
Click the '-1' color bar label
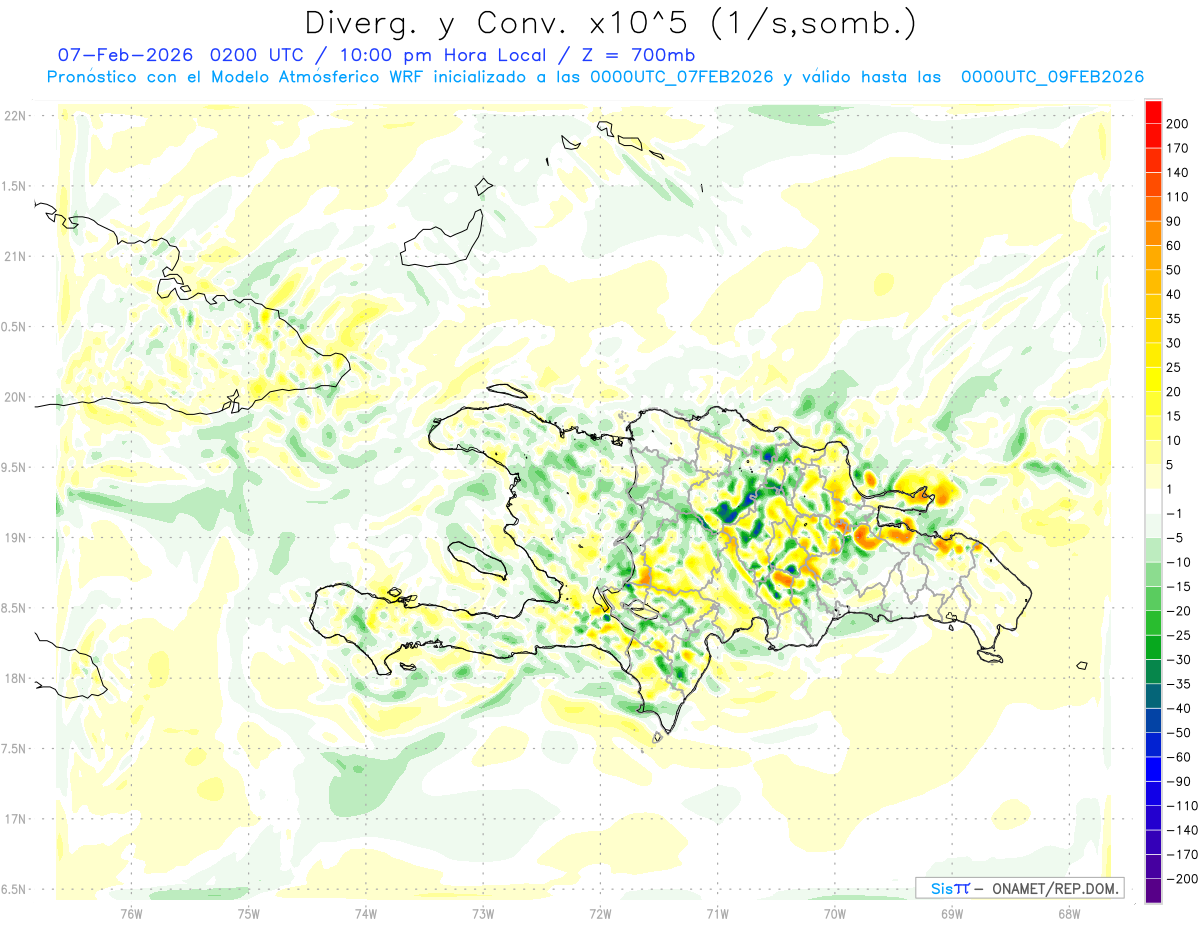click(1175, 514)
